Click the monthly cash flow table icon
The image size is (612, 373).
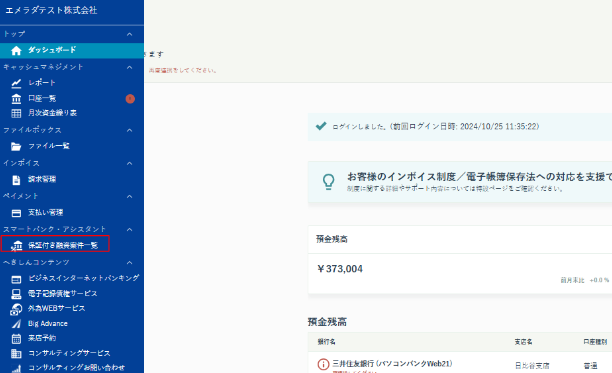(x=16, y=114)
